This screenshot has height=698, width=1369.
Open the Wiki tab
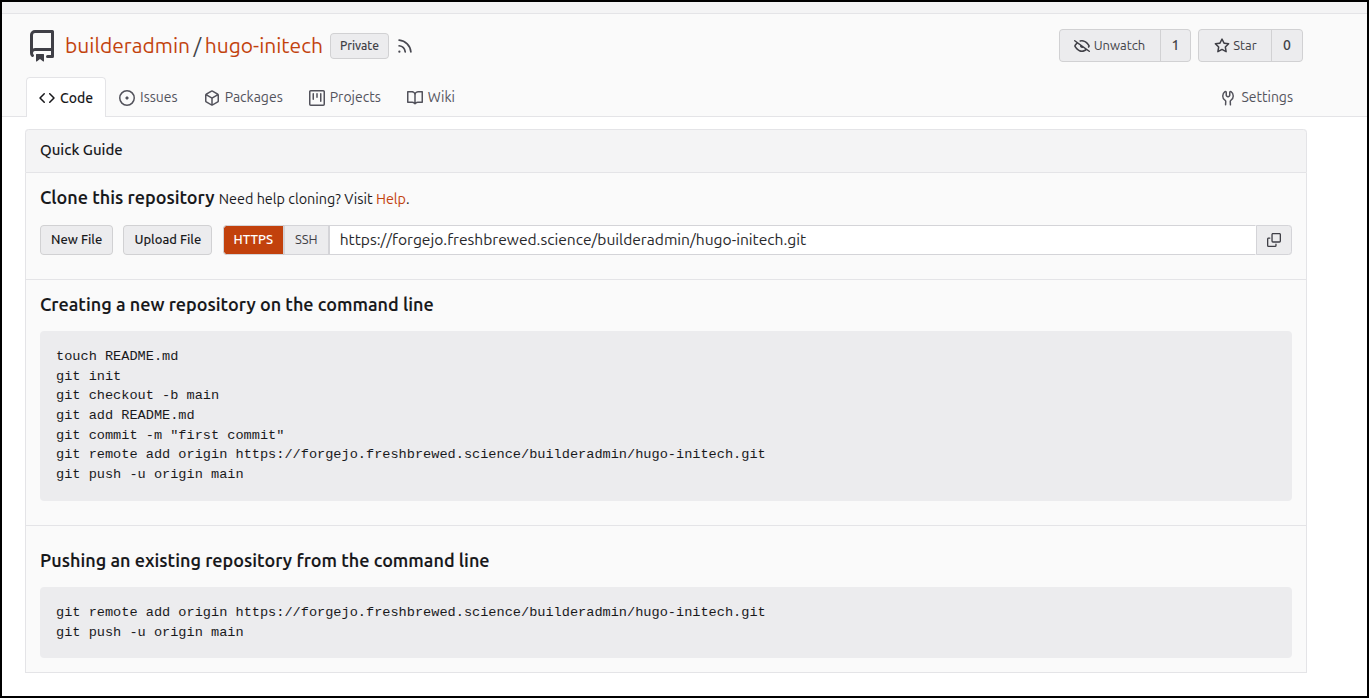pos(430,97)
